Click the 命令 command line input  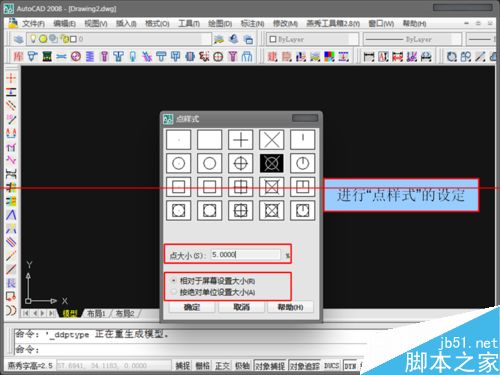(x=190, y=349)
